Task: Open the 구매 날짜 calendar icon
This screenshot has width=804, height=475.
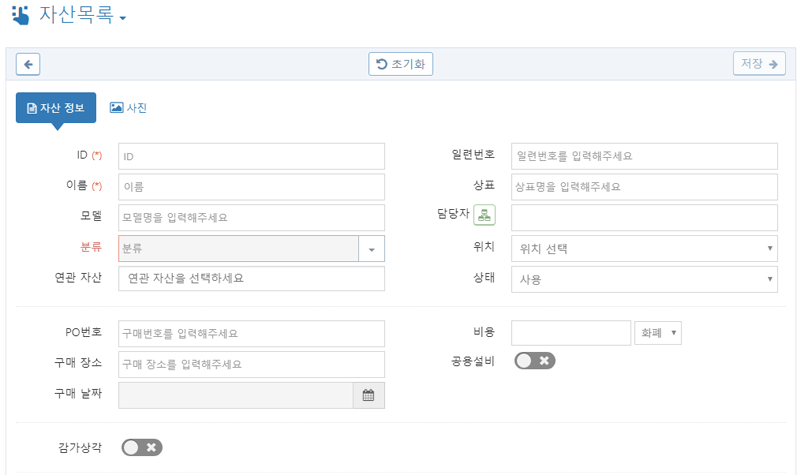Action: 369,395
